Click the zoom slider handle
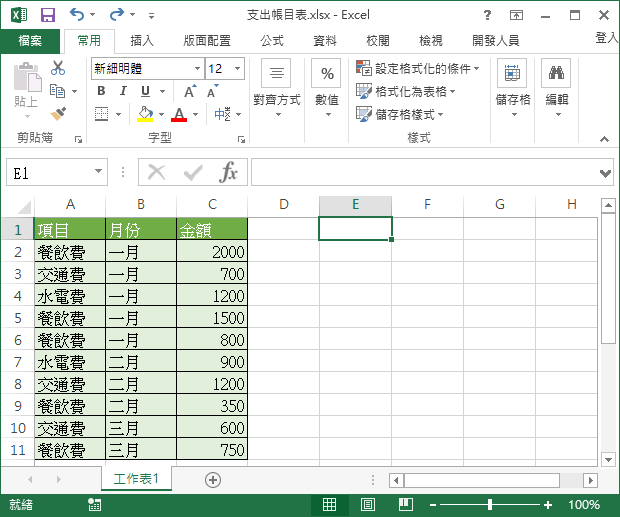Image resolution: width=620 pixels, height=517 pixels. tap(490, 504)
